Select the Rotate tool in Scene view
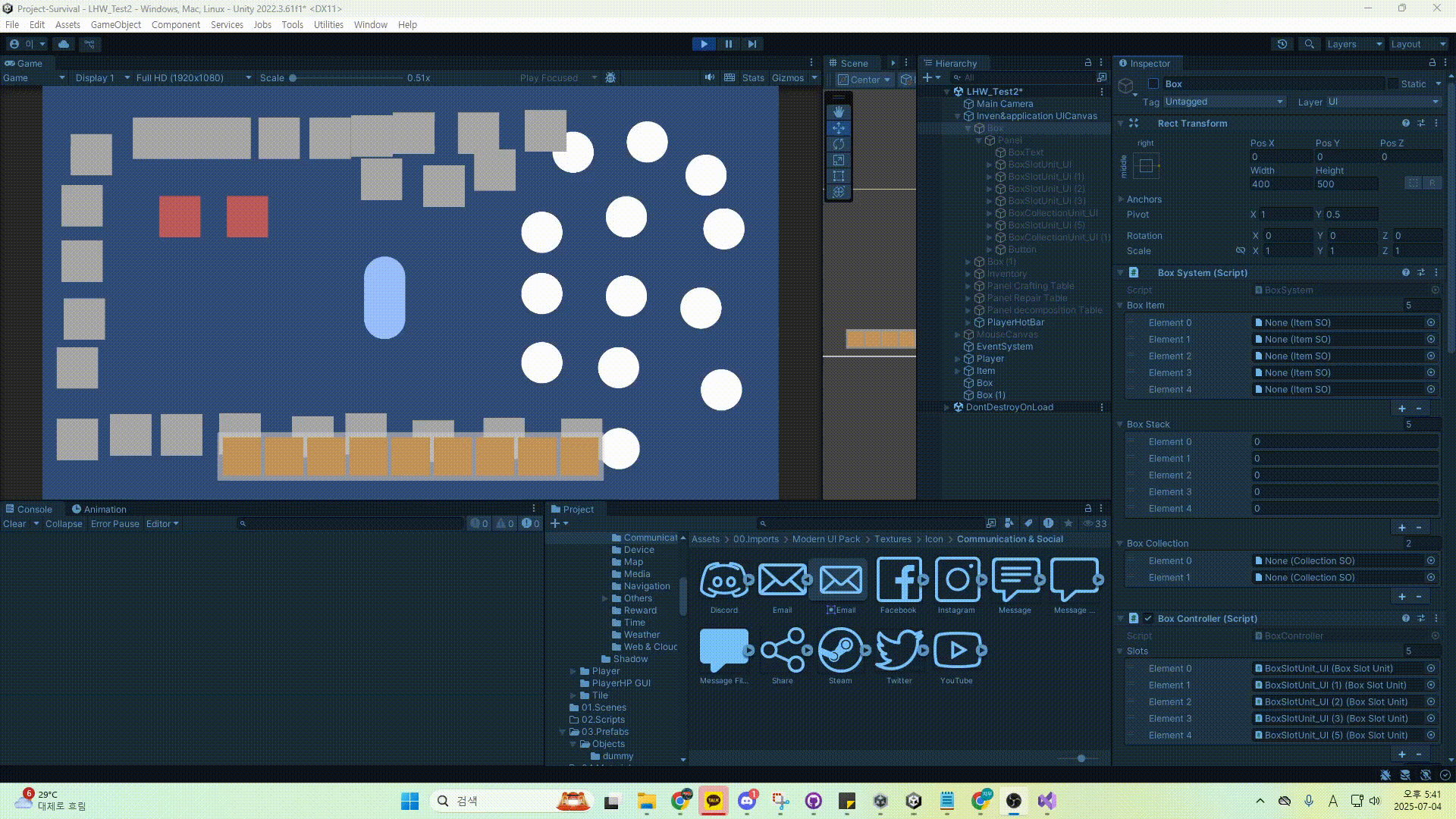The height and width of the screenshot is (819, 1456). 838,144
